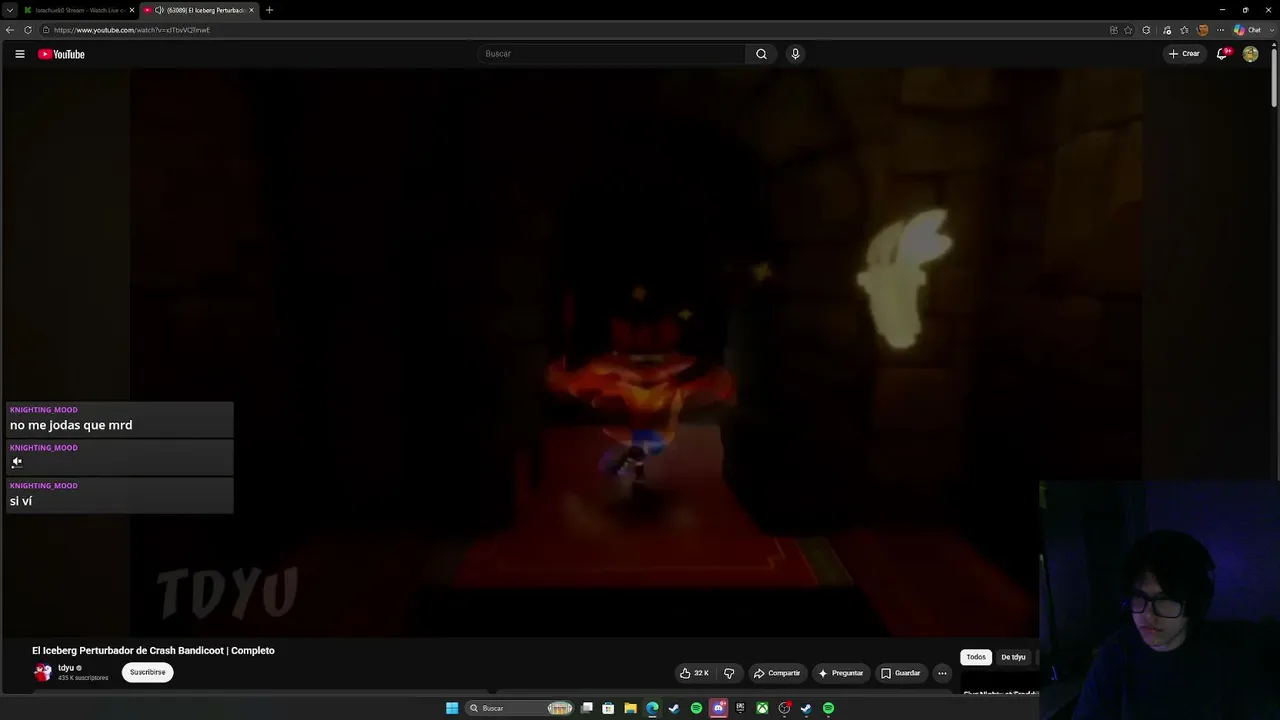The width and height of the screenshot is (1280, 720).
Task: Open the YouTube account avatar menu
Action: coord(1250,54)
